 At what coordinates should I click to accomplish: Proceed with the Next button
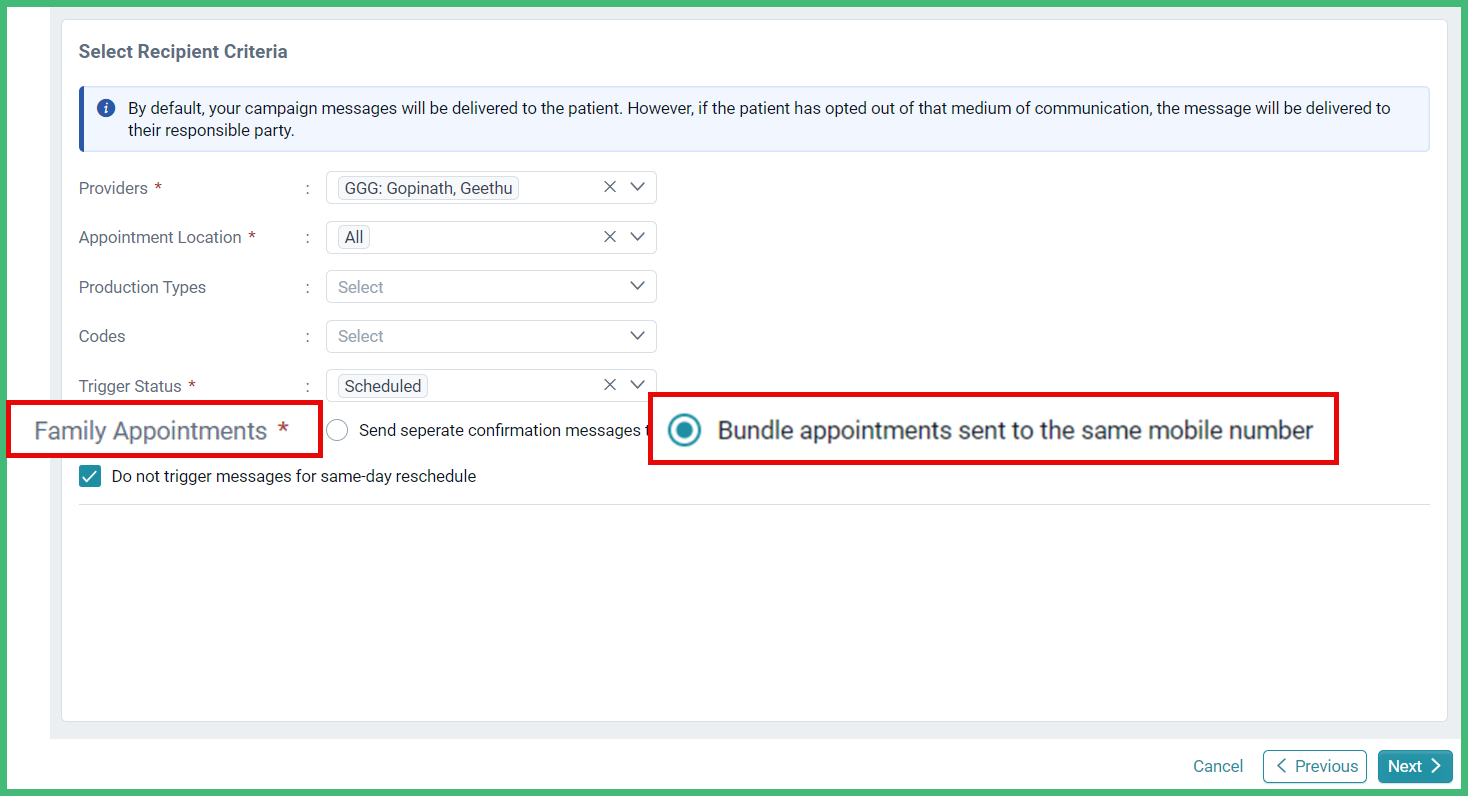point(1415,766)
